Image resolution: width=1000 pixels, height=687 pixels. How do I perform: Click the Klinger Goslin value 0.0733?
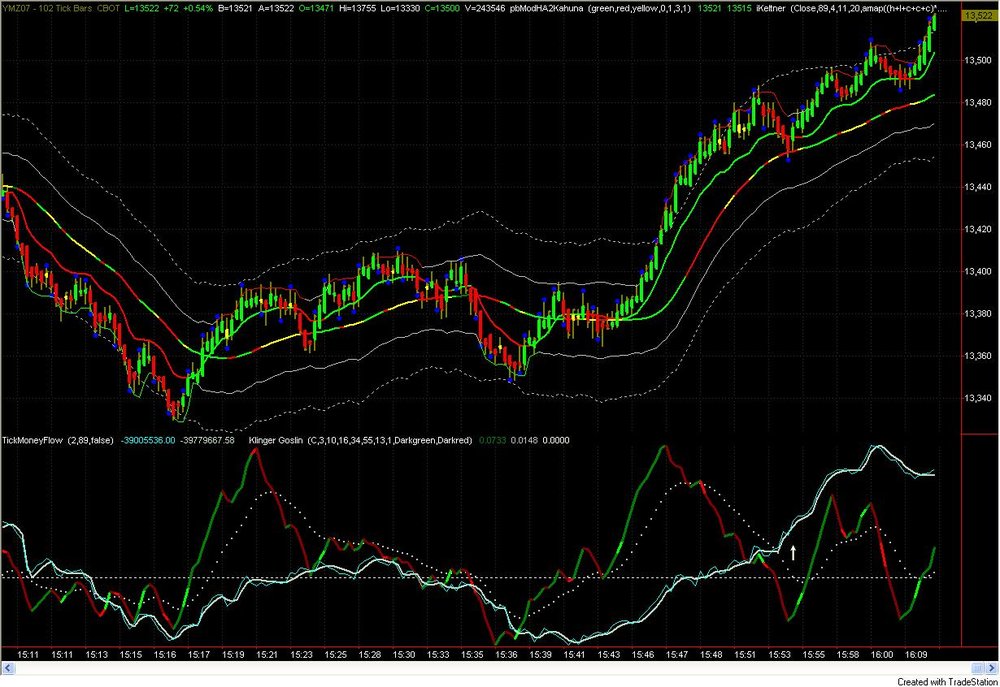click(492, 440)
